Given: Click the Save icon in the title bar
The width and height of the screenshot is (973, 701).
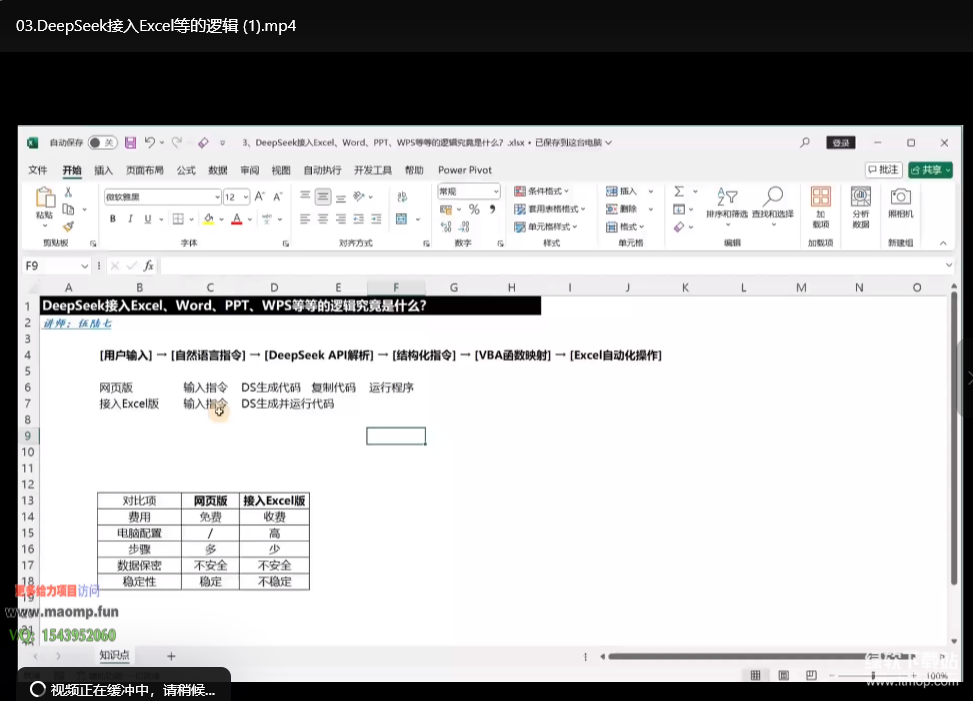Looking at the screenshot, I should click(130, 143).
